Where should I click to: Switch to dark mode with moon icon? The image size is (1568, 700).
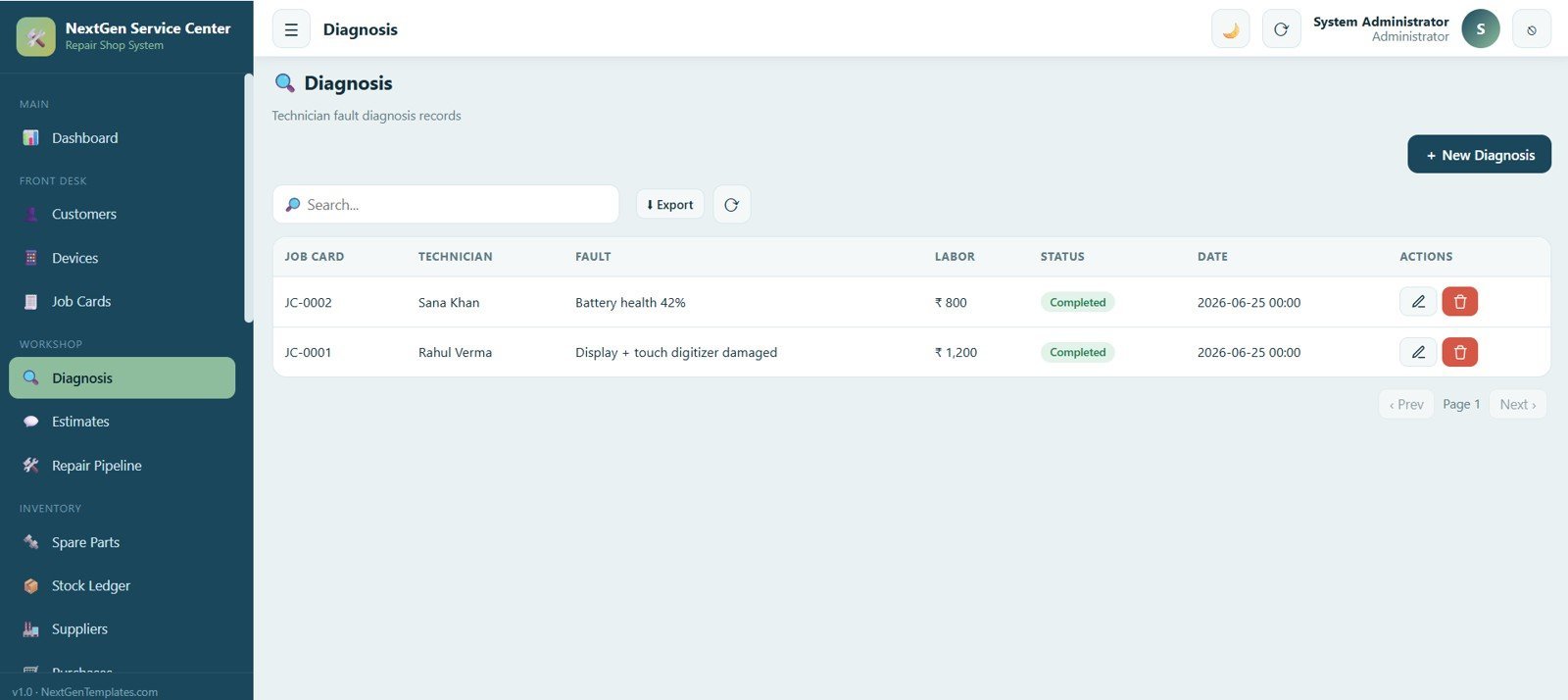[1231, 29]
